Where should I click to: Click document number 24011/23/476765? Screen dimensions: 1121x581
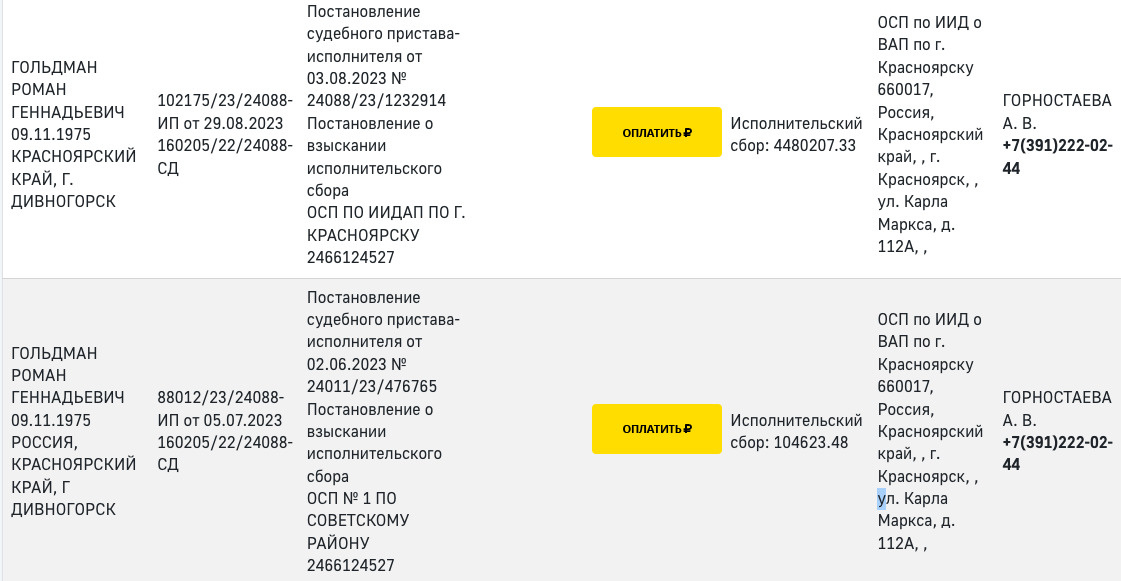[372, 386]
